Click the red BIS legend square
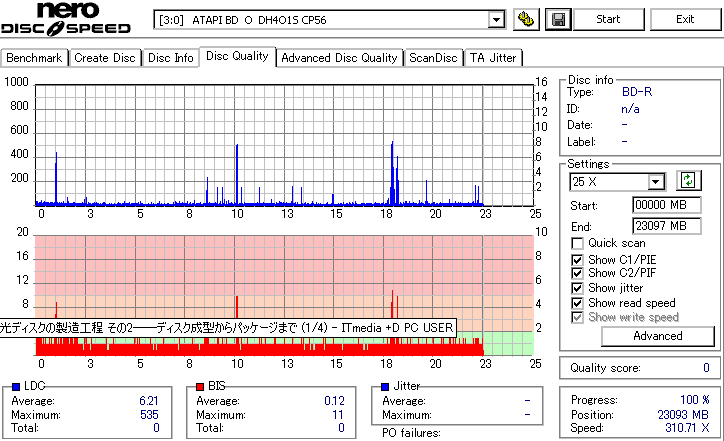Image resolution: width=724 pixels, height=441 pixels. 200,387
